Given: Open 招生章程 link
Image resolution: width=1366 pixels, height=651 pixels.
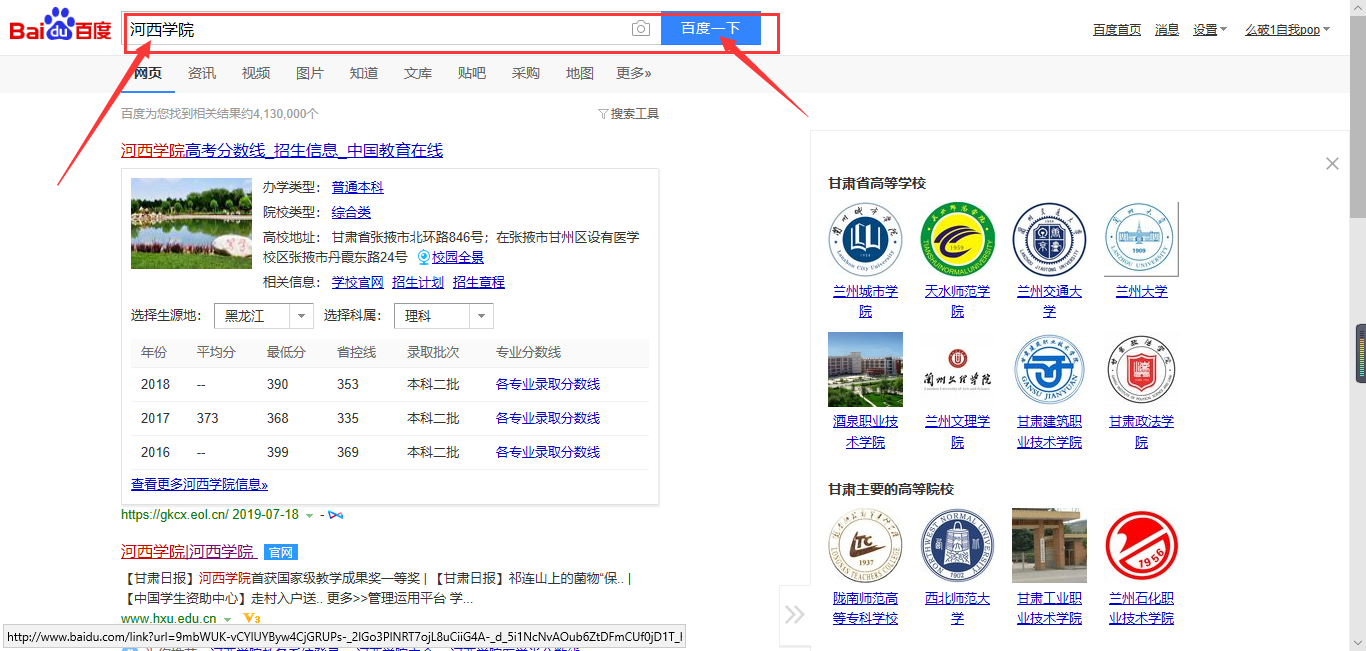Looking at the screenshot, I should (x=479, y=283).
